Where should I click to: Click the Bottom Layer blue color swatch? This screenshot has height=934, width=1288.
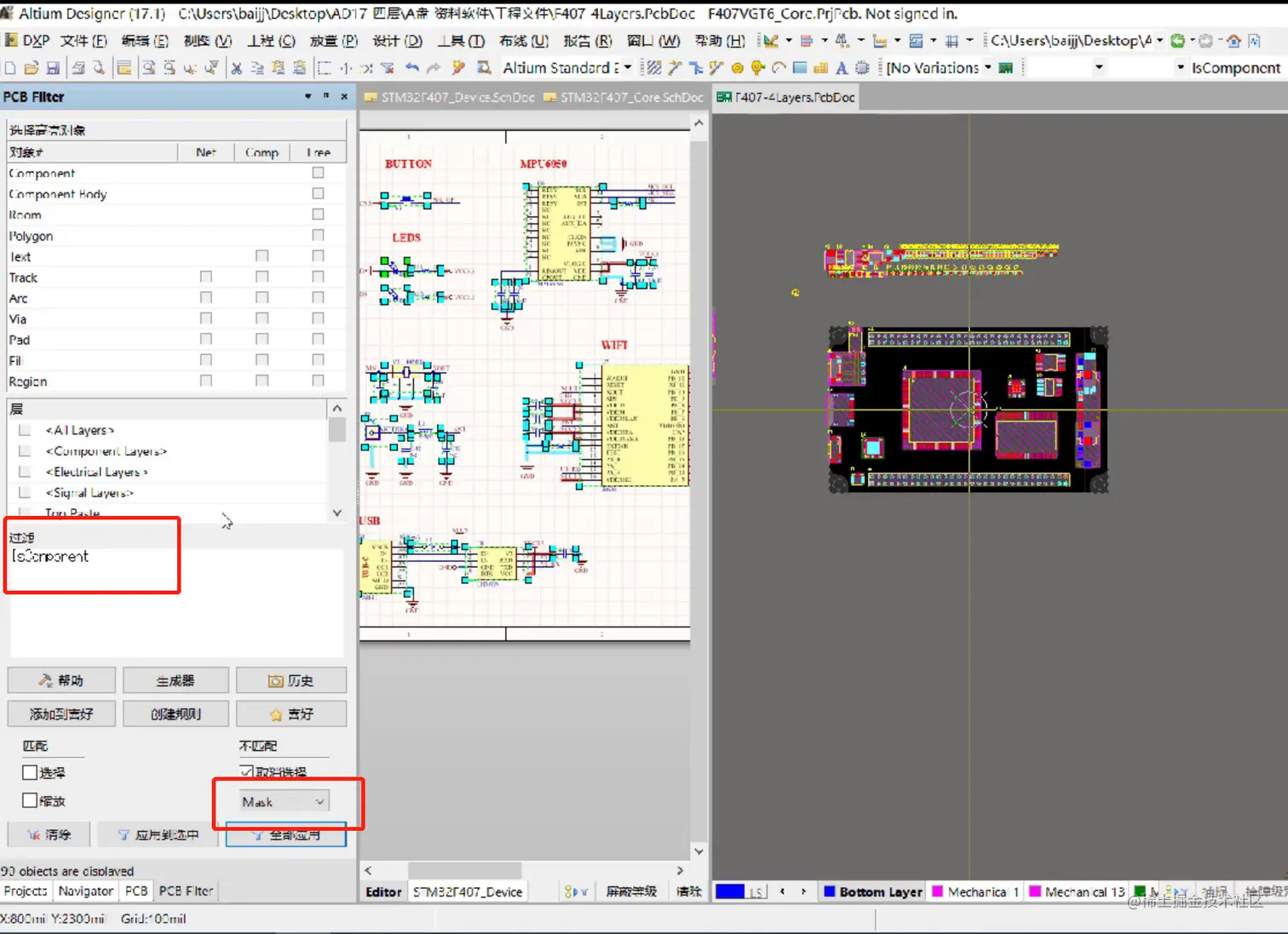829,891
